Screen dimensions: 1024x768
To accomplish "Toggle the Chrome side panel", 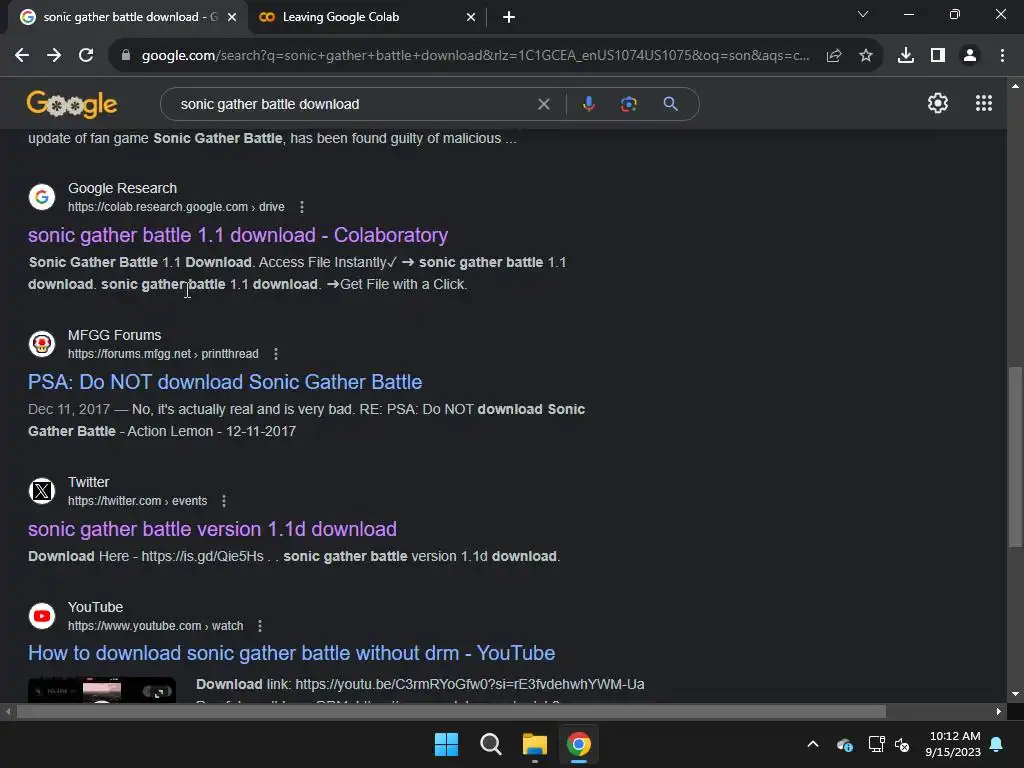I will [938, 56].
